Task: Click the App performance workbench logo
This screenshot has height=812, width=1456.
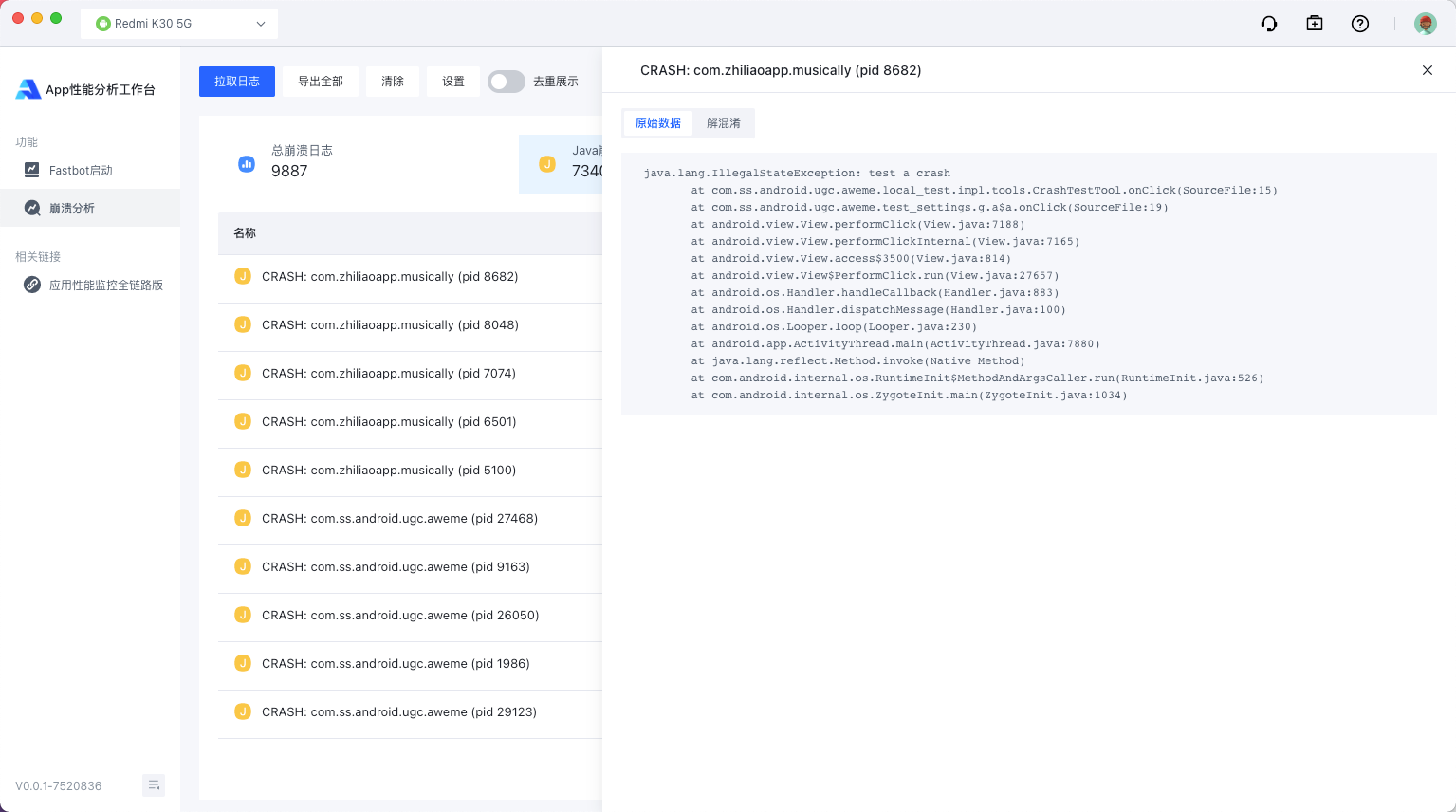Action: tap(28, 89)
